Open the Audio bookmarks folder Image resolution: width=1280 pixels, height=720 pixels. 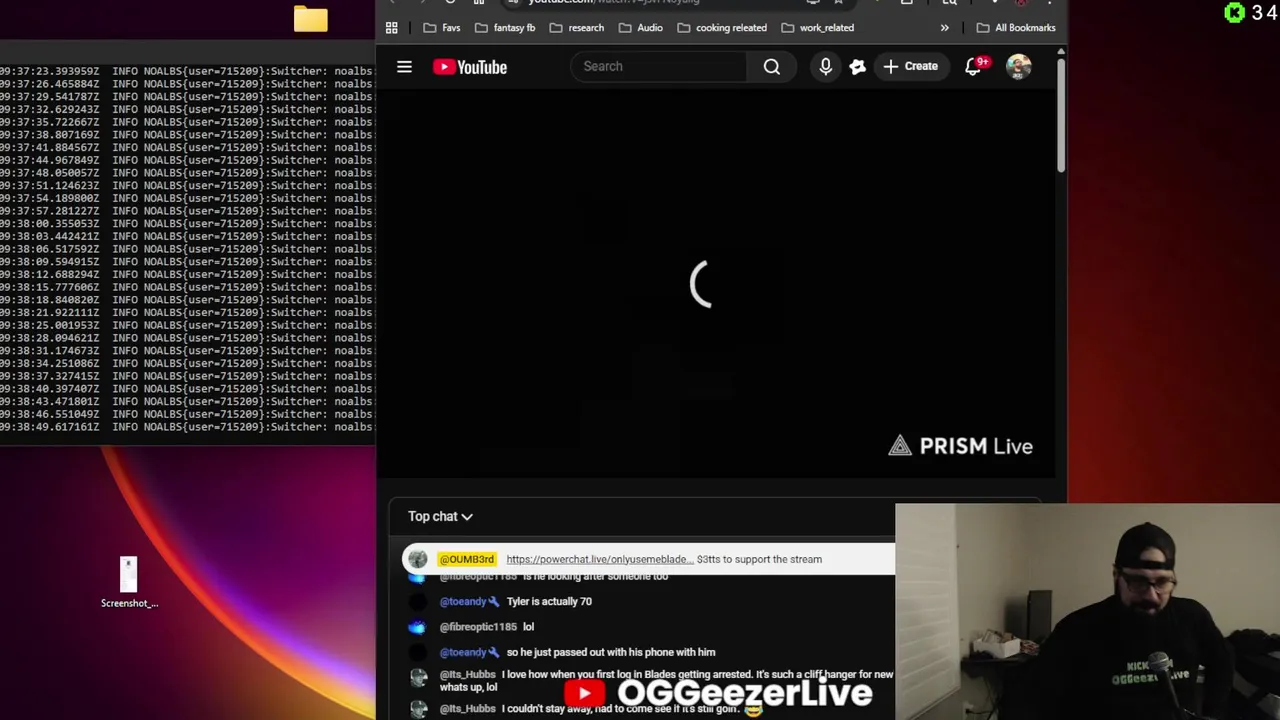[x=641, y=28]
